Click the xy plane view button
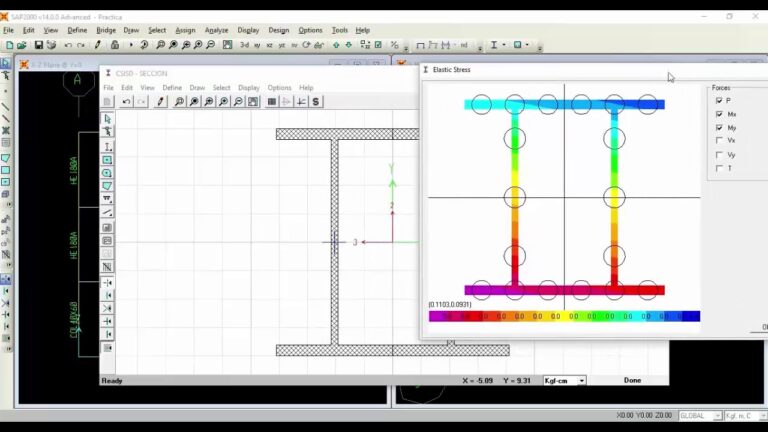The image size is (768, 432). (x=257, y=45)
